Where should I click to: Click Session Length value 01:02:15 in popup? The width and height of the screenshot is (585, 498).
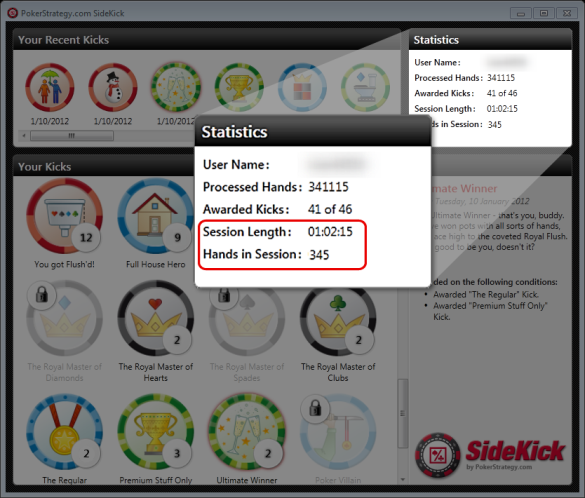[330, 232]
